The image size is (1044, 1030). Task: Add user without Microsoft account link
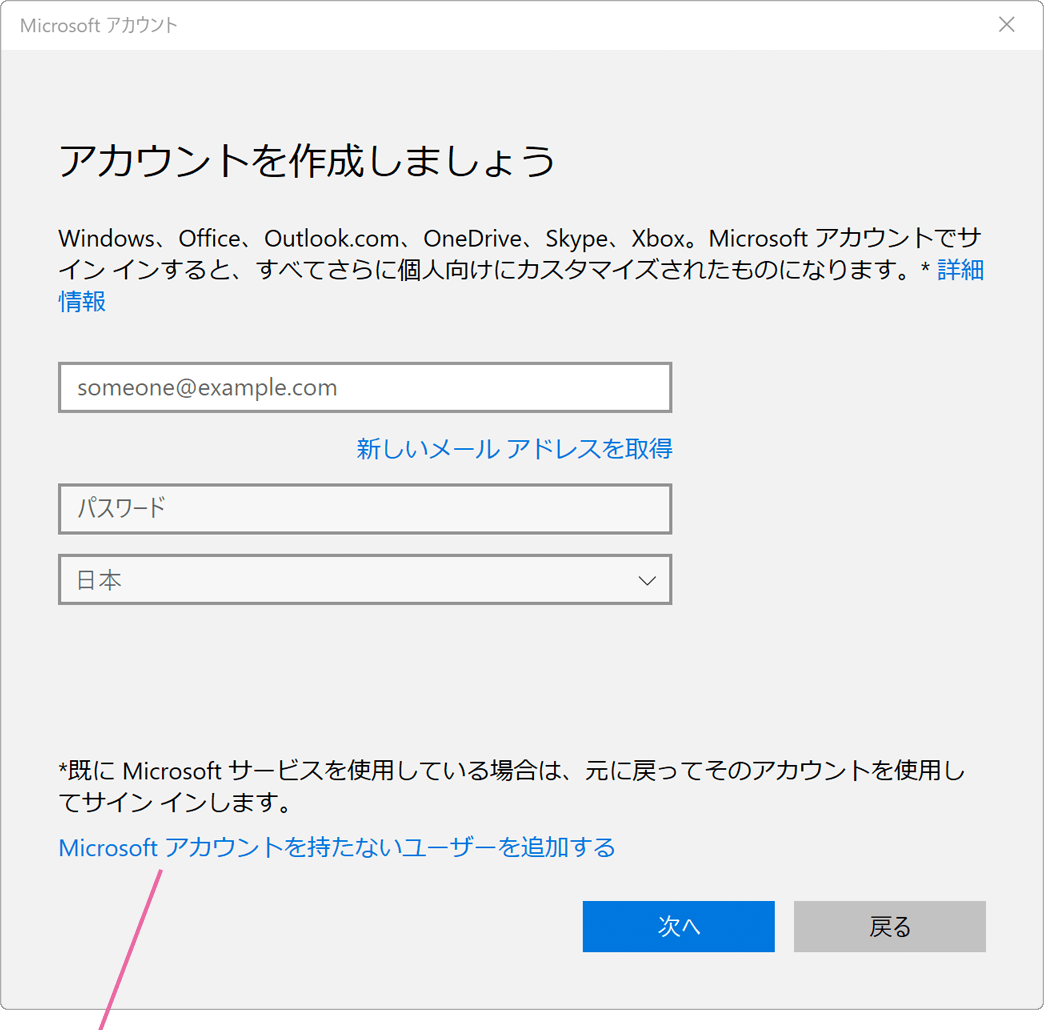(337, 848)
